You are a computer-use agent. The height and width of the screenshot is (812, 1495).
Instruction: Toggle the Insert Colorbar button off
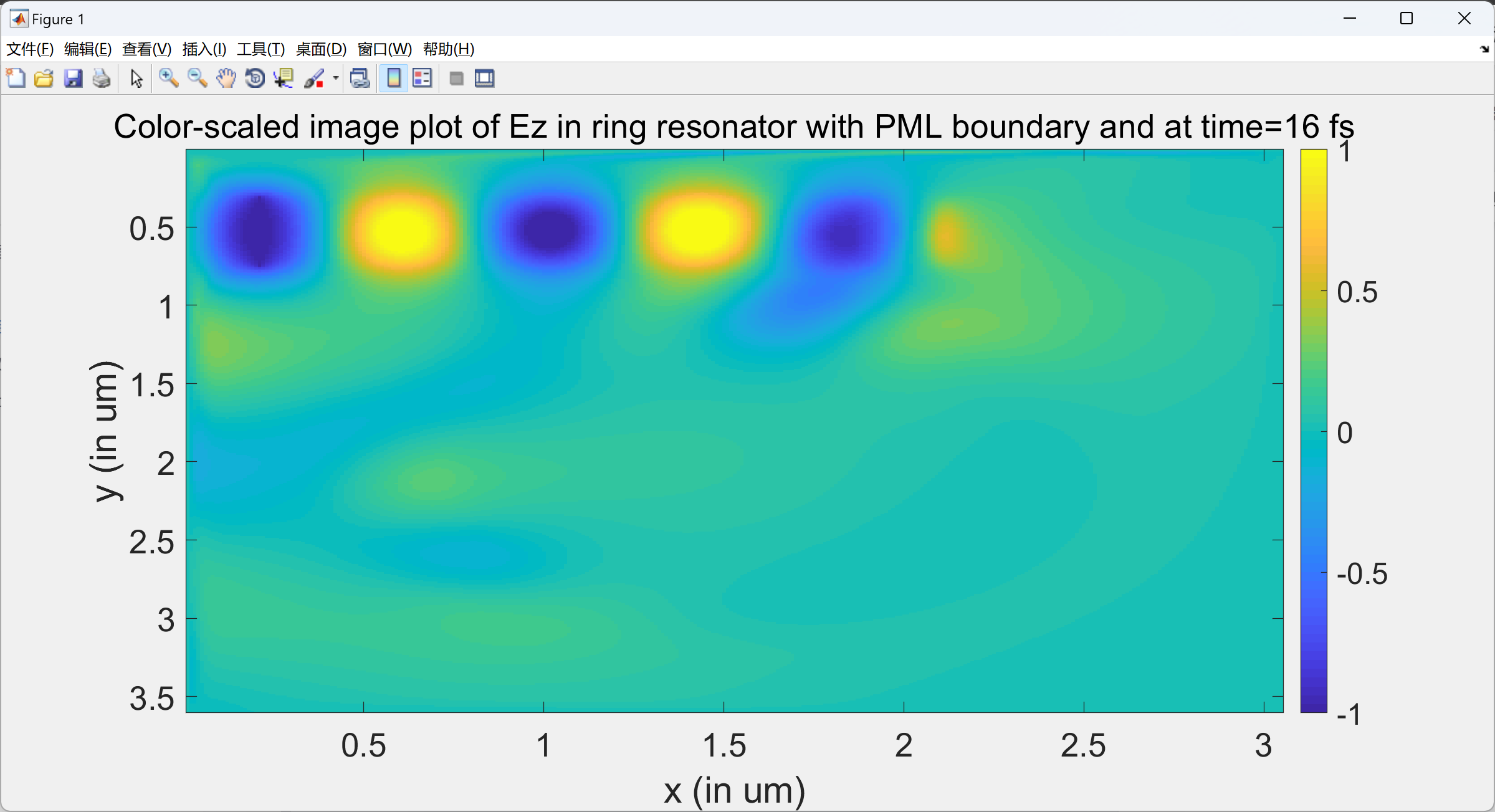[394, 79]
